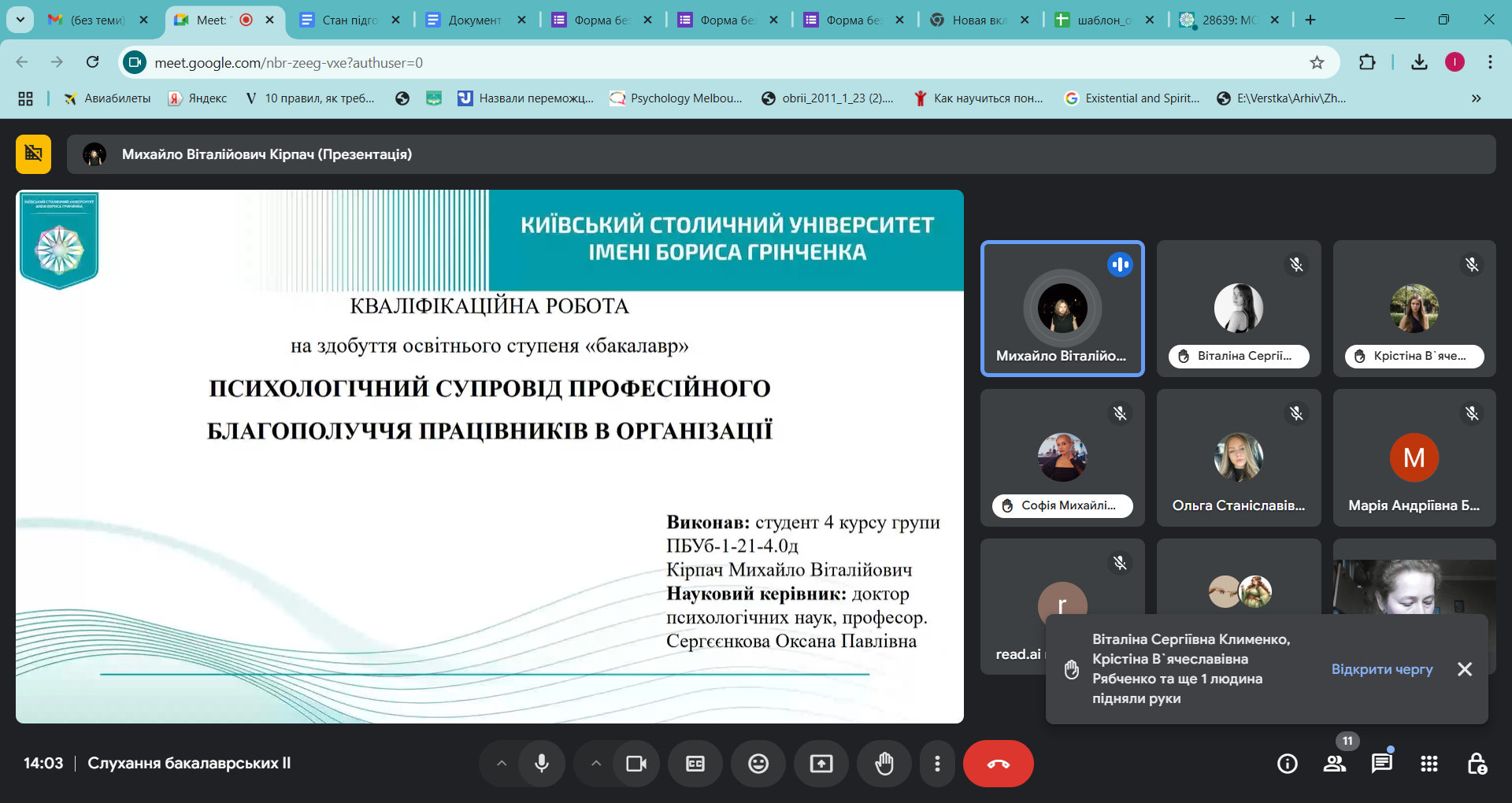1512x803 pixels.
Task: Toggle the camera button
Action: (x=636, y=764)
